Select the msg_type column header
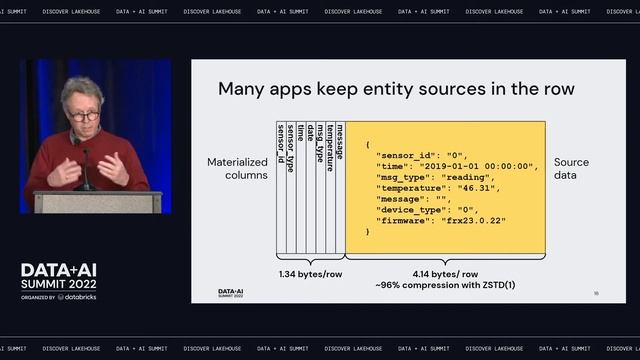This screenshot has width=640, height=360. coord(320,143)
